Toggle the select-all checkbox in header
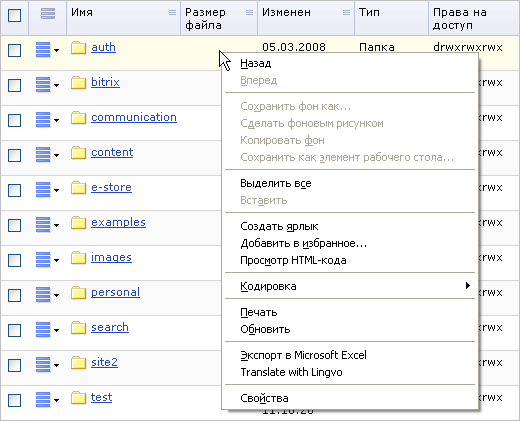 tap(15, 15)
